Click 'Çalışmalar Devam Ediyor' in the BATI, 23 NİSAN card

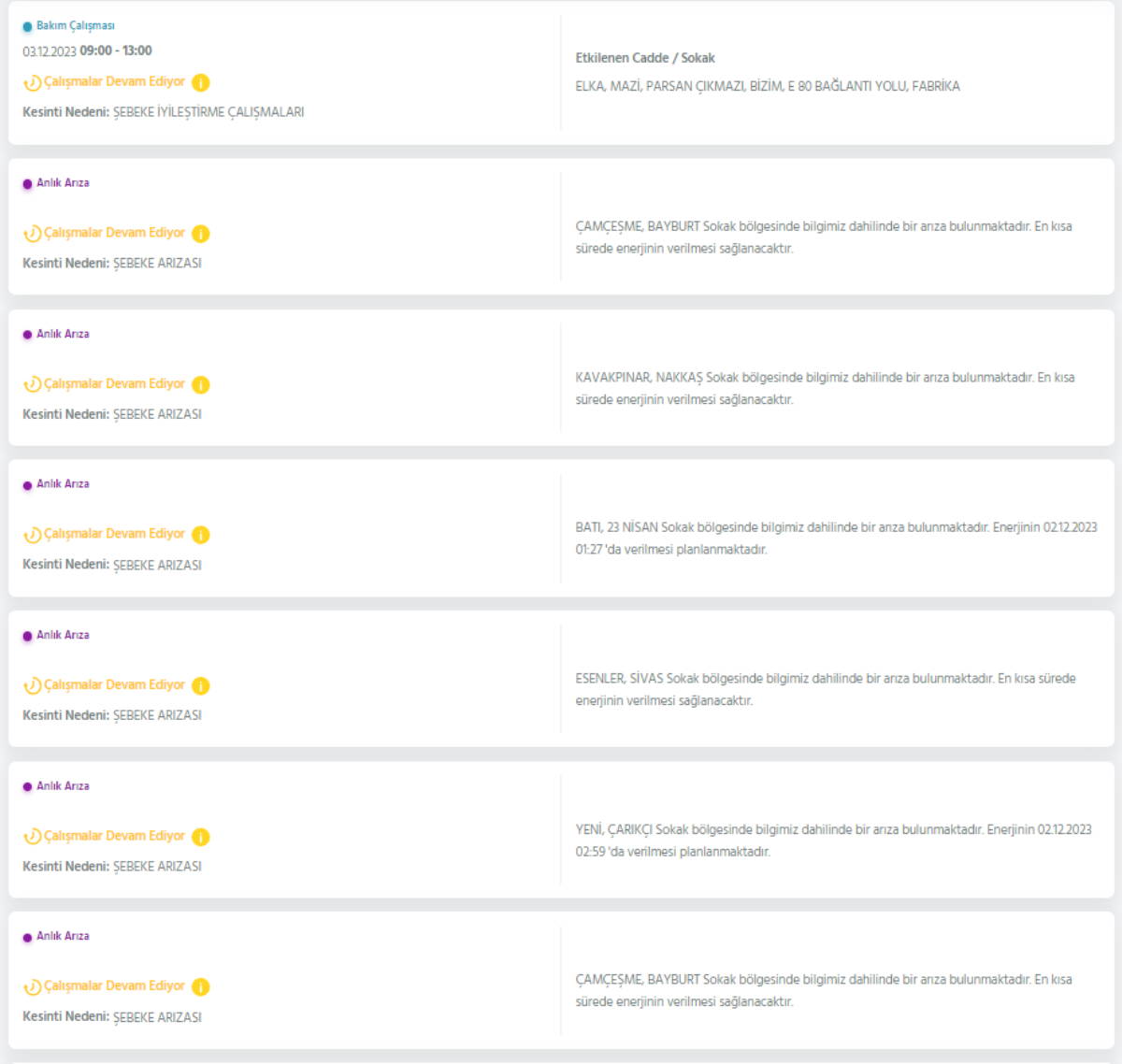[114, 534]
